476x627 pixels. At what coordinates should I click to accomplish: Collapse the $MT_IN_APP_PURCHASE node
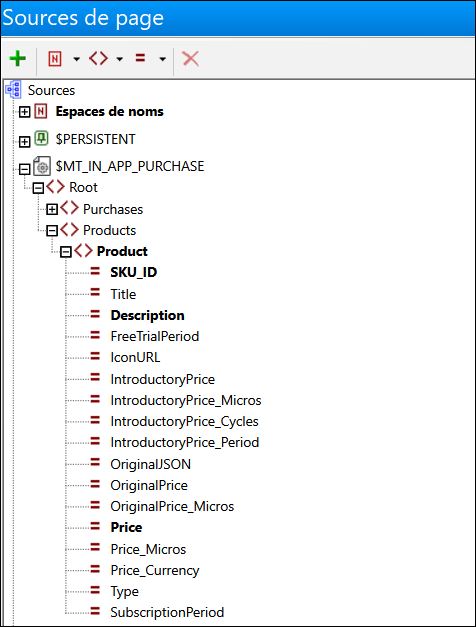[x=24, y=169]
